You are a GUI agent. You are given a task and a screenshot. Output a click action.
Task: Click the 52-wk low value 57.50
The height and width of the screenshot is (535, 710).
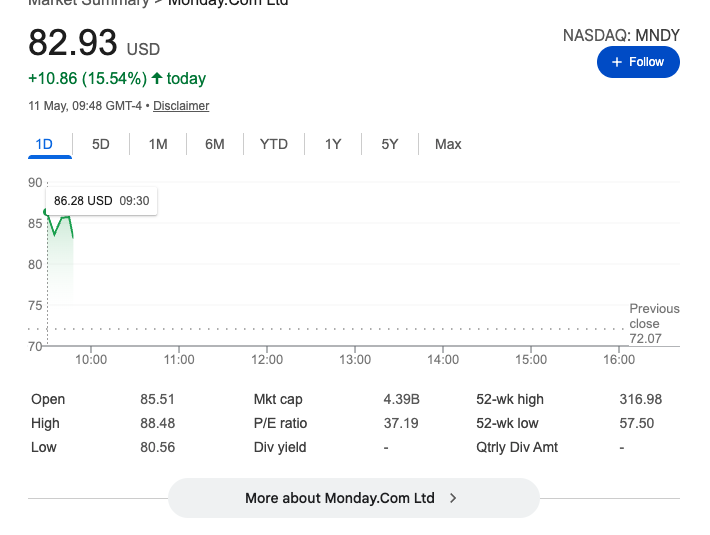637,423
